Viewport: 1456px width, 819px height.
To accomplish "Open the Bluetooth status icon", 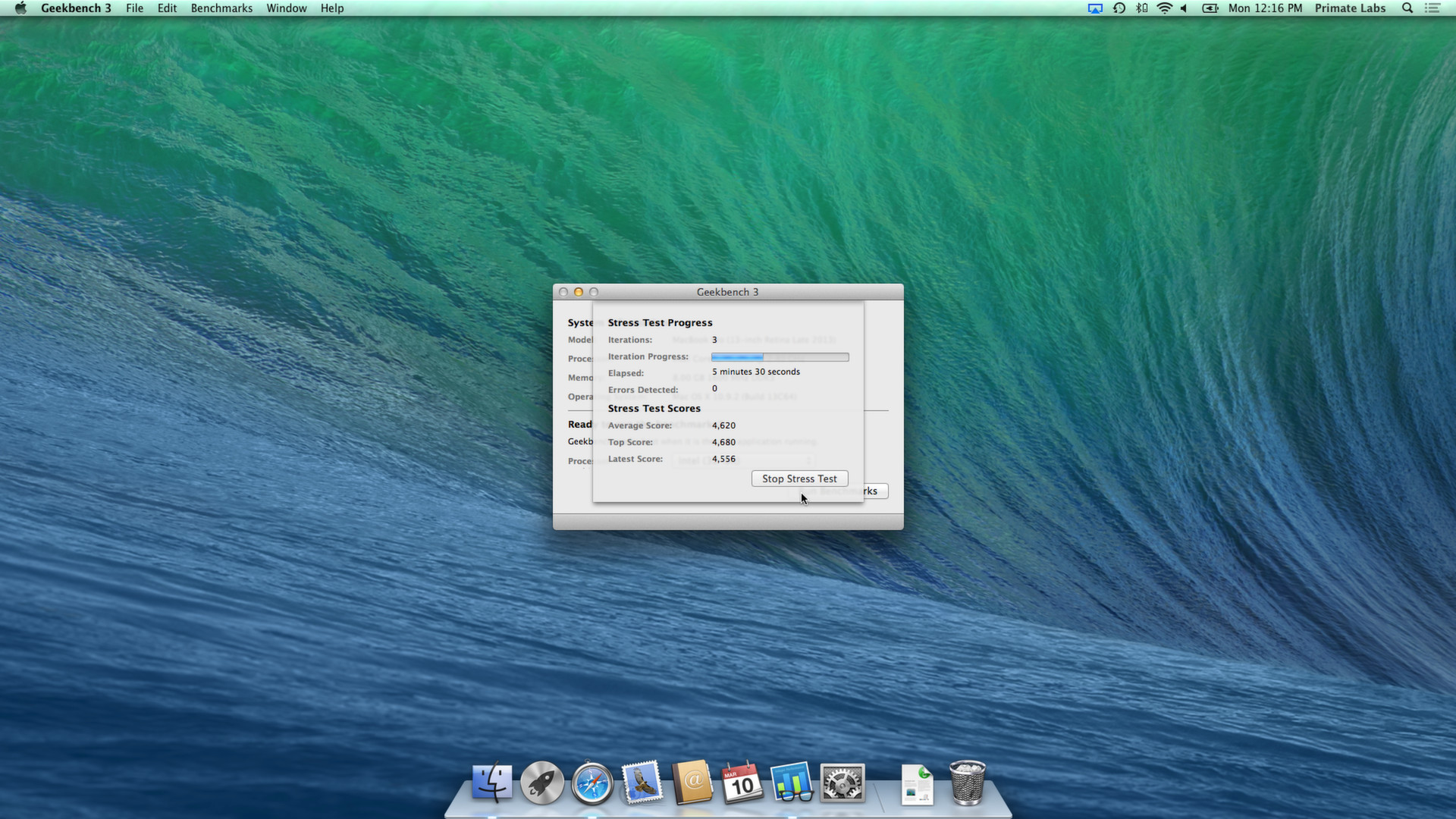I will tap(1141, 8).
